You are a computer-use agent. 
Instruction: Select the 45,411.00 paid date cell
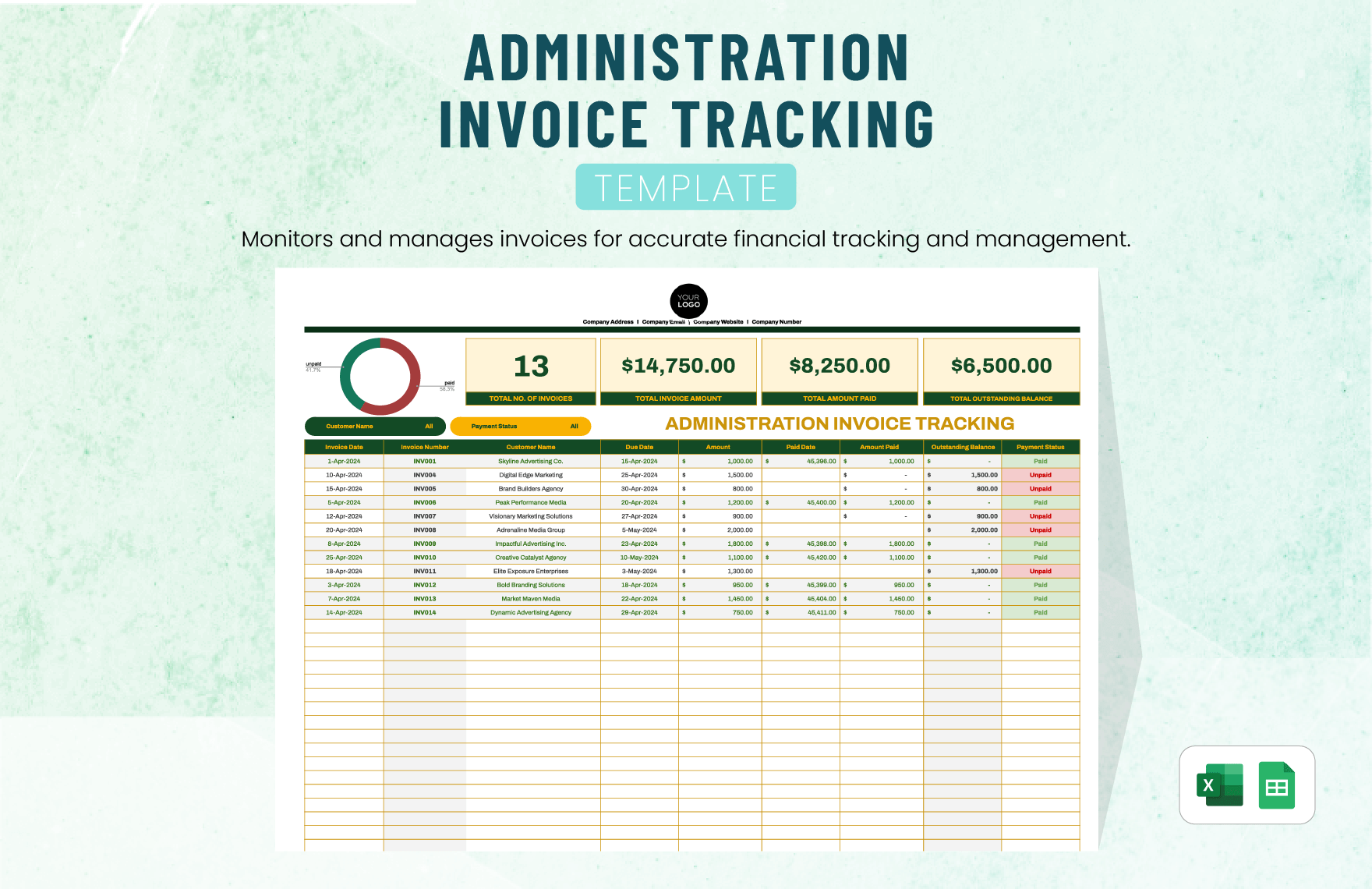(x=801, y=613)
